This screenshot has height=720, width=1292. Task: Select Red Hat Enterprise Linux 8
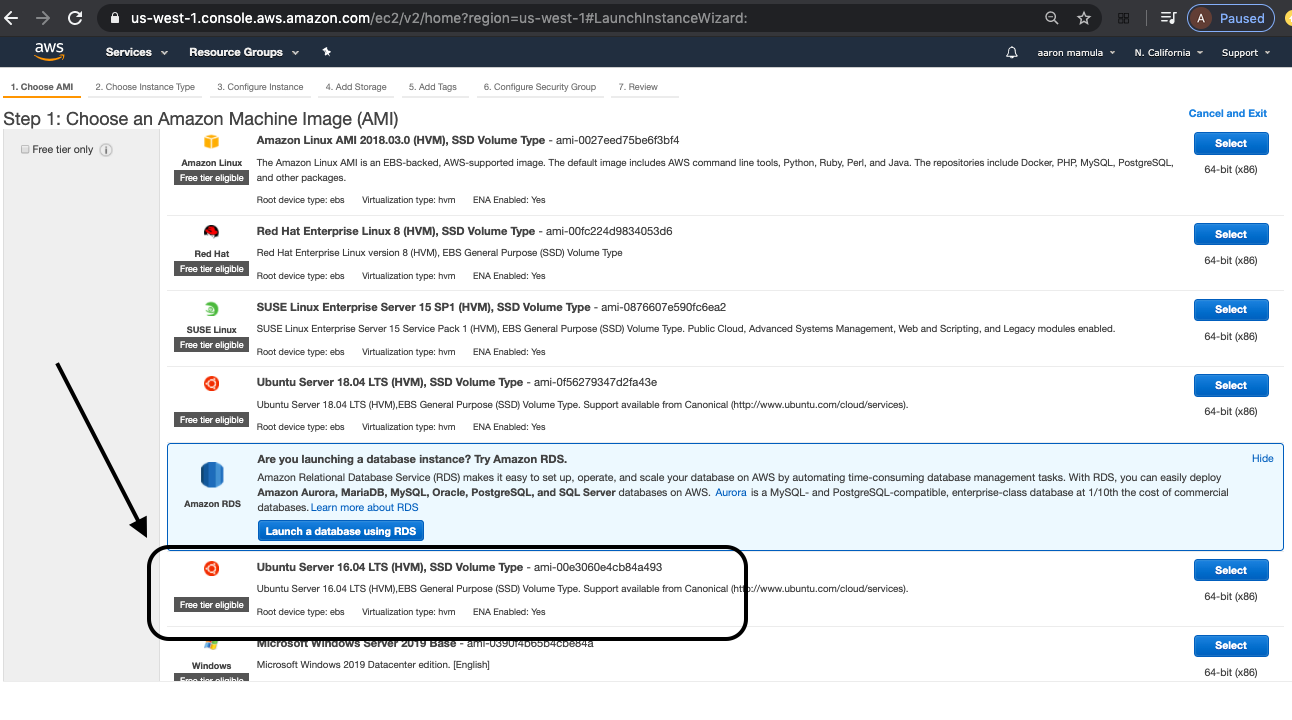coord(1231,234)
